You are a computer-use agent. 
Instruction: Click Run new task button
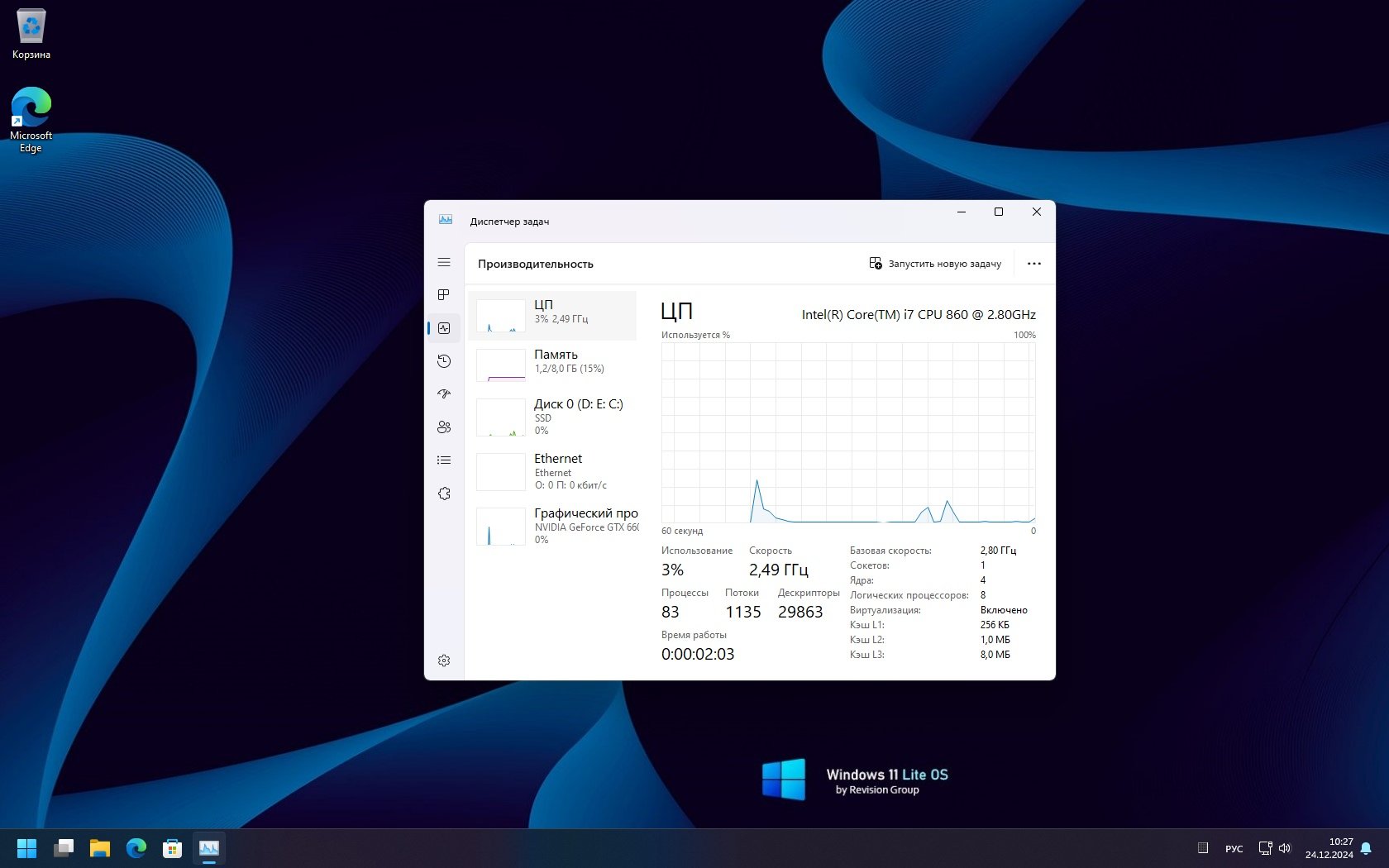click(935, 264)
